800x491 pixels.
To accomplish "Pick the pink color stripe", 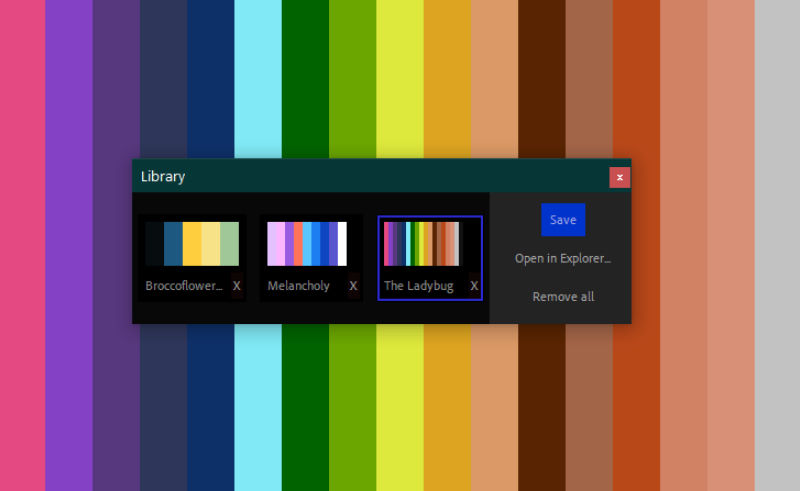I will click(22, 80).
